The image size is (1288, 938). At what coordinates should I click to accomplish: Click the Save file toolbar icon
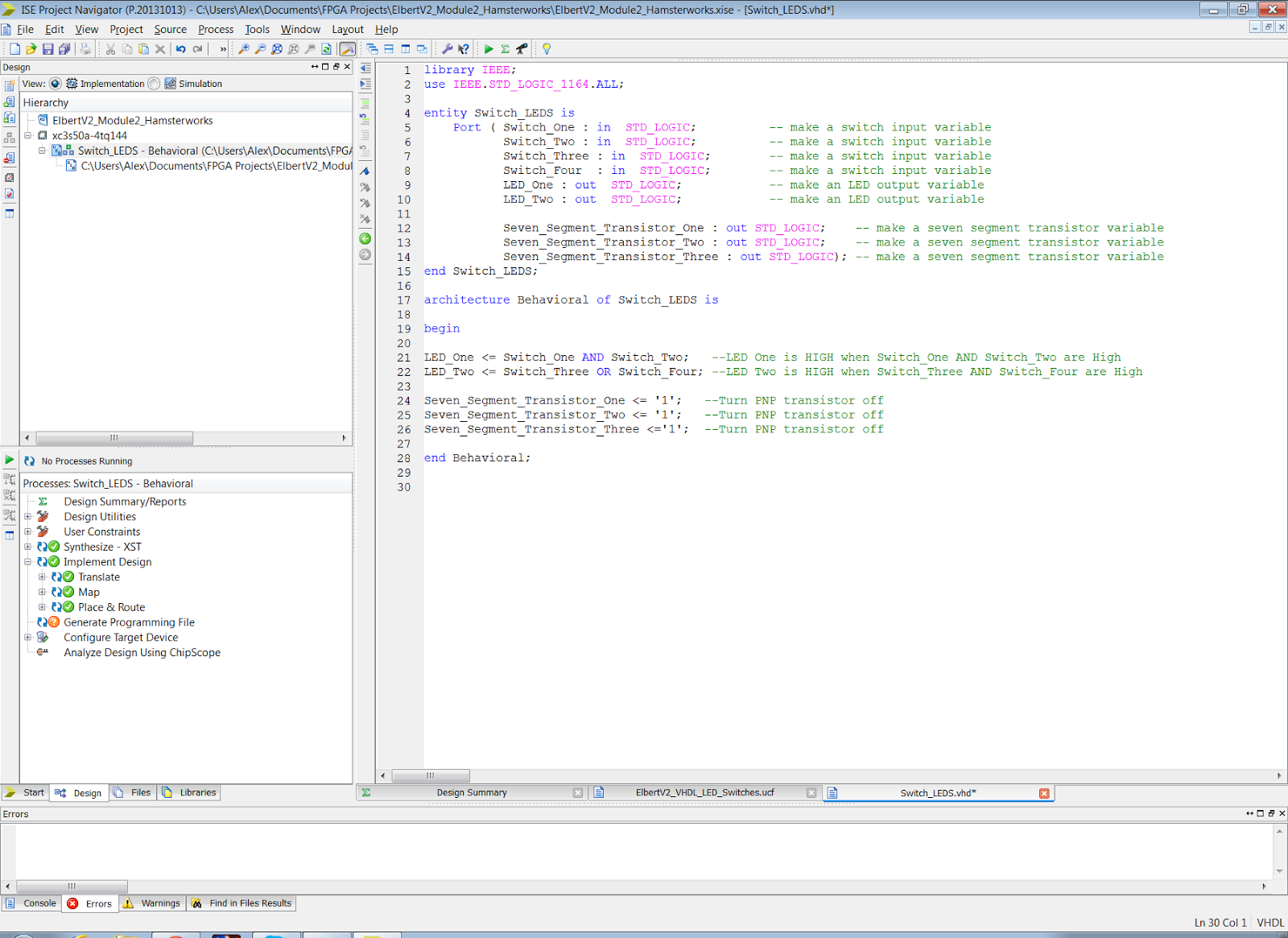pyautogui.click(x=47, y=49)
